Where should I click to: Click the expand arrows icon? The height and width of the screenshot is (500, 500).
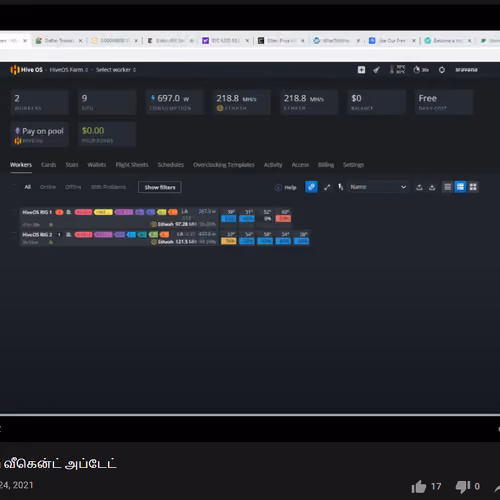(327, 187)
